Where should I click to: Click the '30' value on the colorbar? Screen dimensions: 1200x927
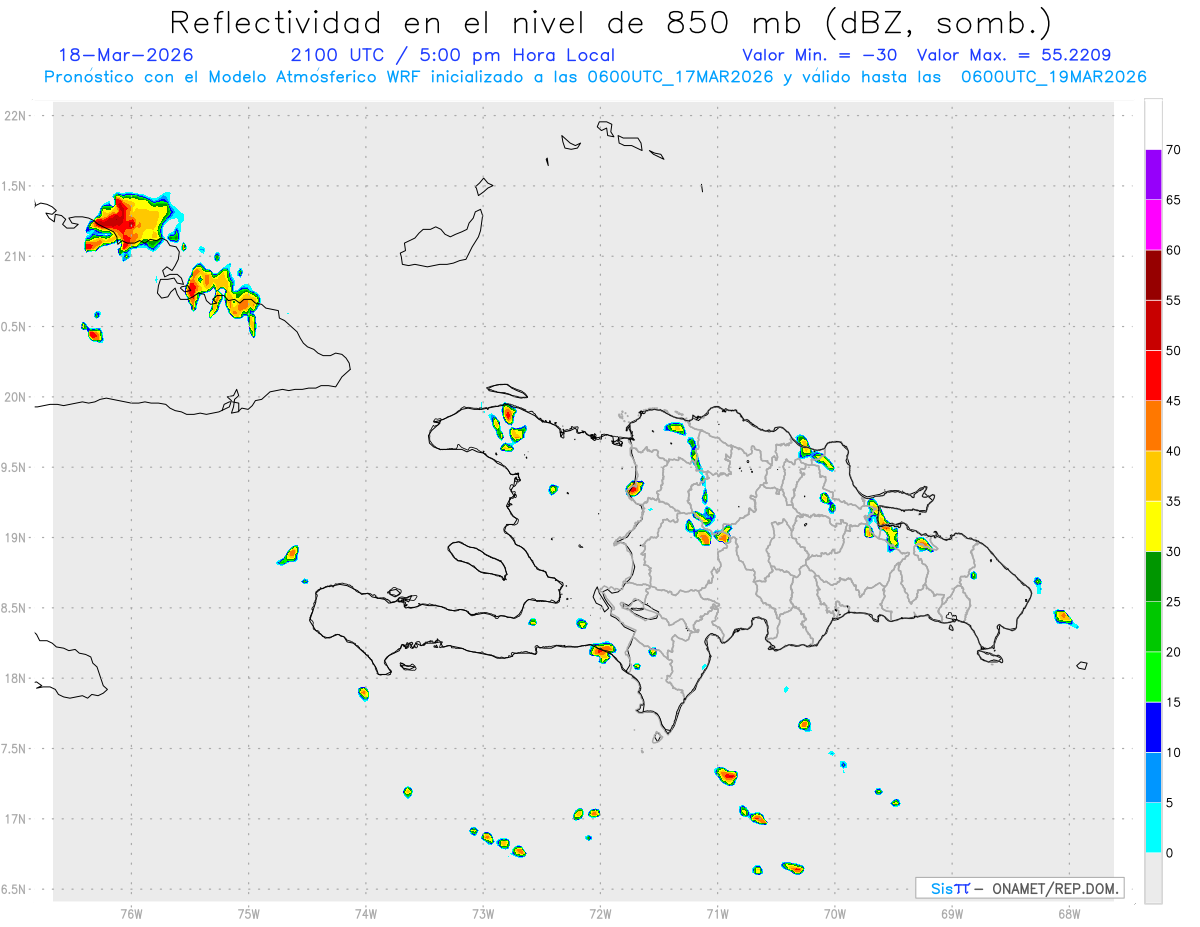[1173, 552]
